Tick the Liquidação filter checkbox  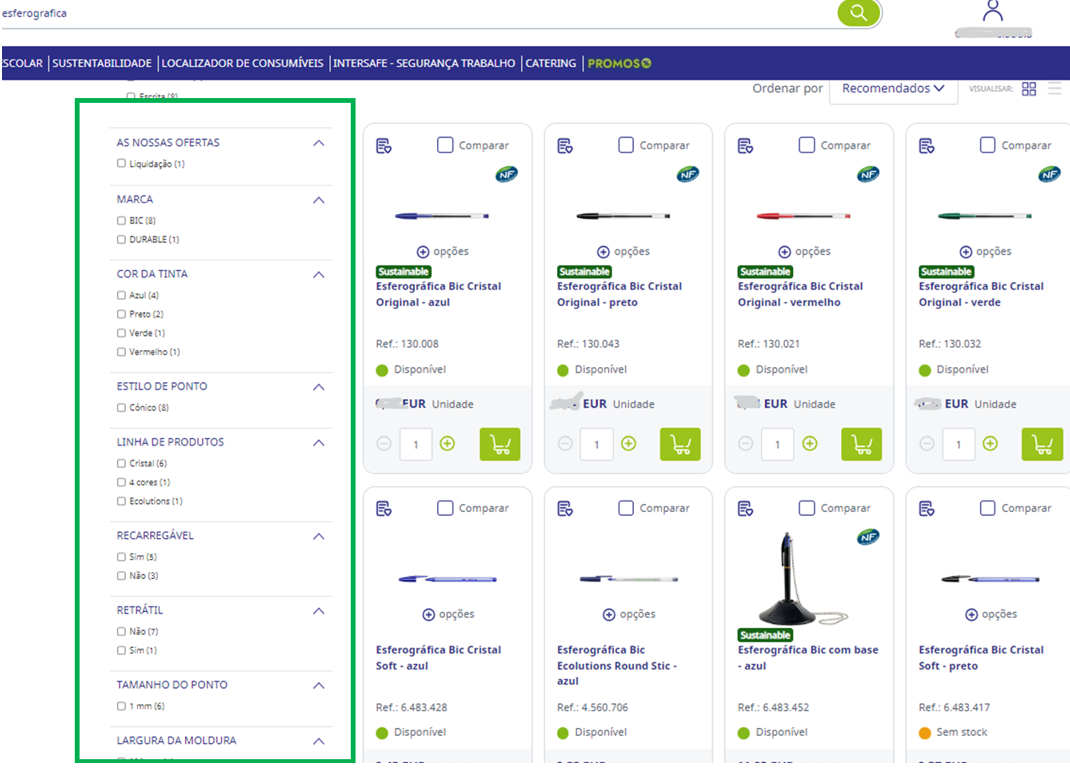pyautogui.click(x=121, y=163)
